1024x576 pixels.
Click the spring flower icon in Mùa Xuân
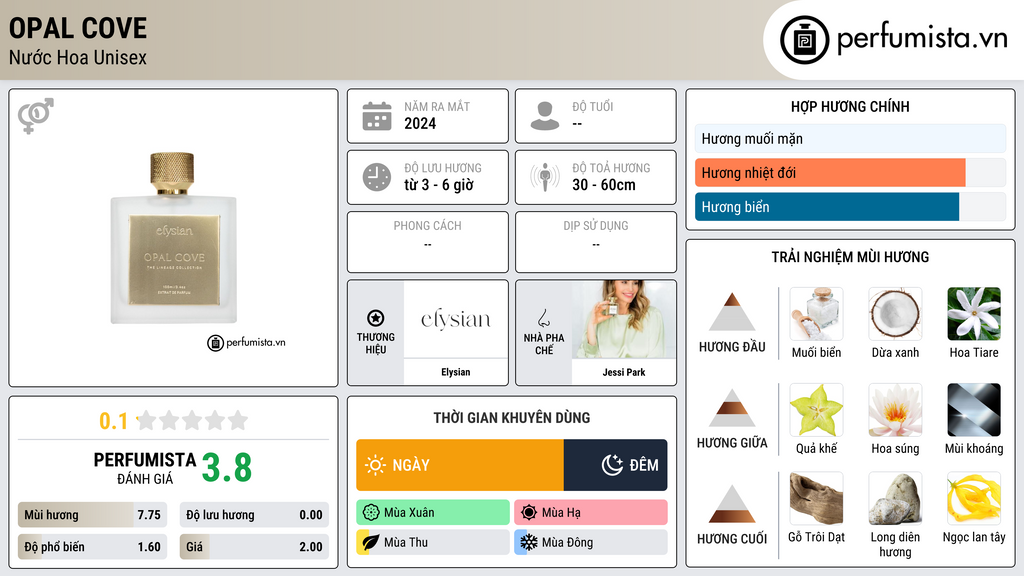click(x=371, y=513)
